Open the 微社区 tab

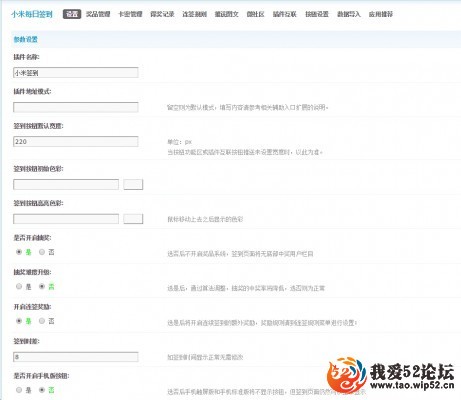pos(256,14)
